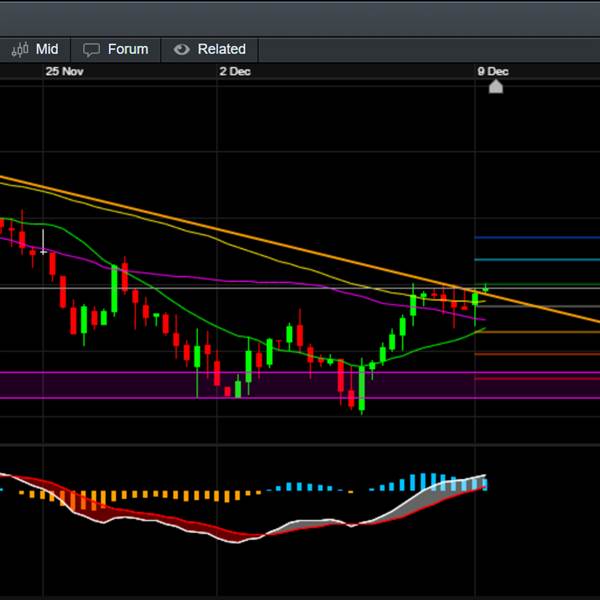Click the white crosshair cursor marker on chart
The width and height of the screenshot is (600, 600).
point(43,251)
